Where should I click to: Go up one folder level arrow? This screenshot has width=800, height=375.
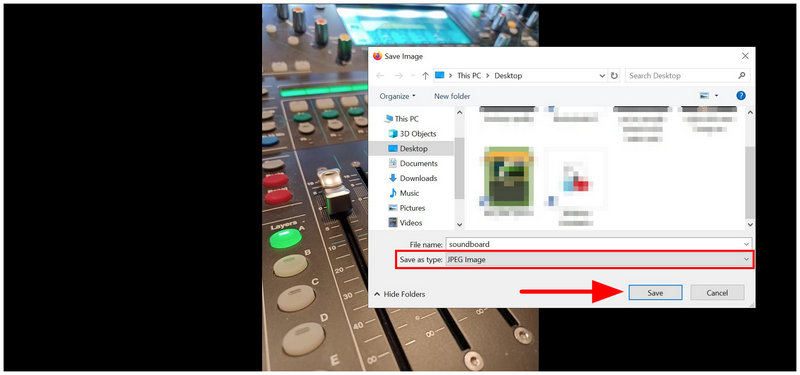pyautogui.click(x=426, y=76)
